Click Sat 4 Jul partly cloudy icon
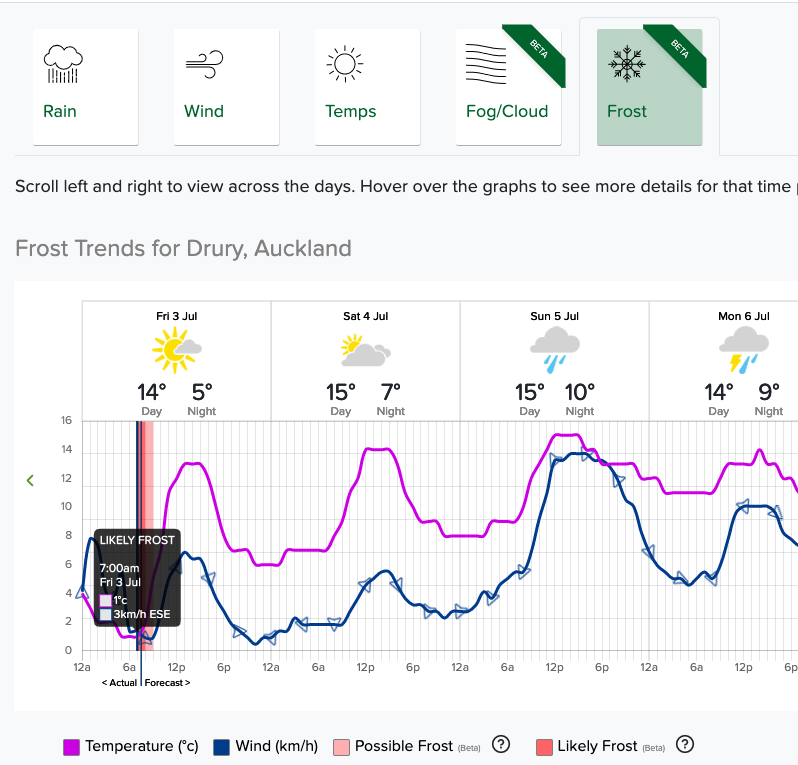 366,351
